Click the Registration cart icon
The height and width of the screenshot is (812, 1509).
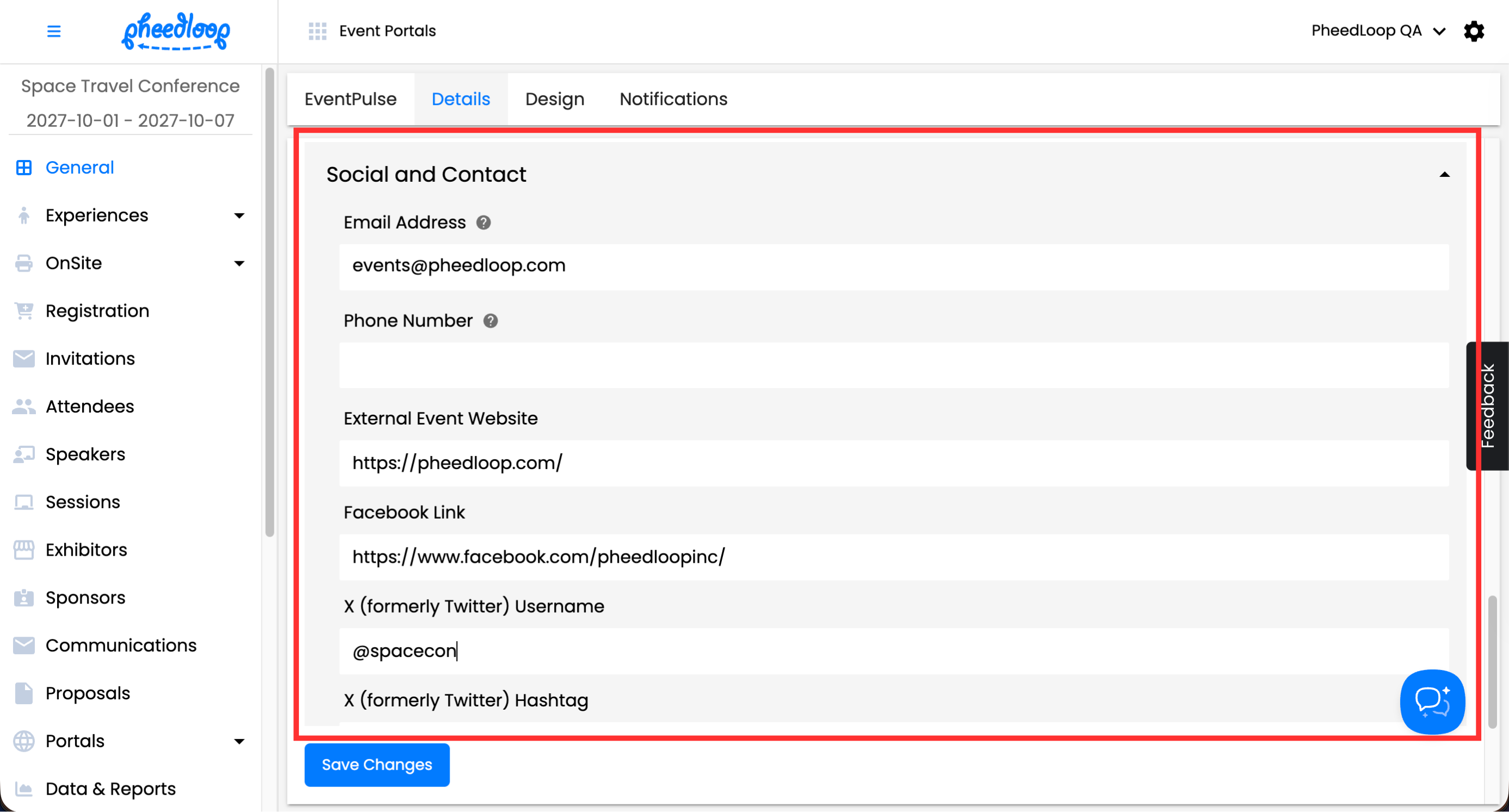click(24, 311)
